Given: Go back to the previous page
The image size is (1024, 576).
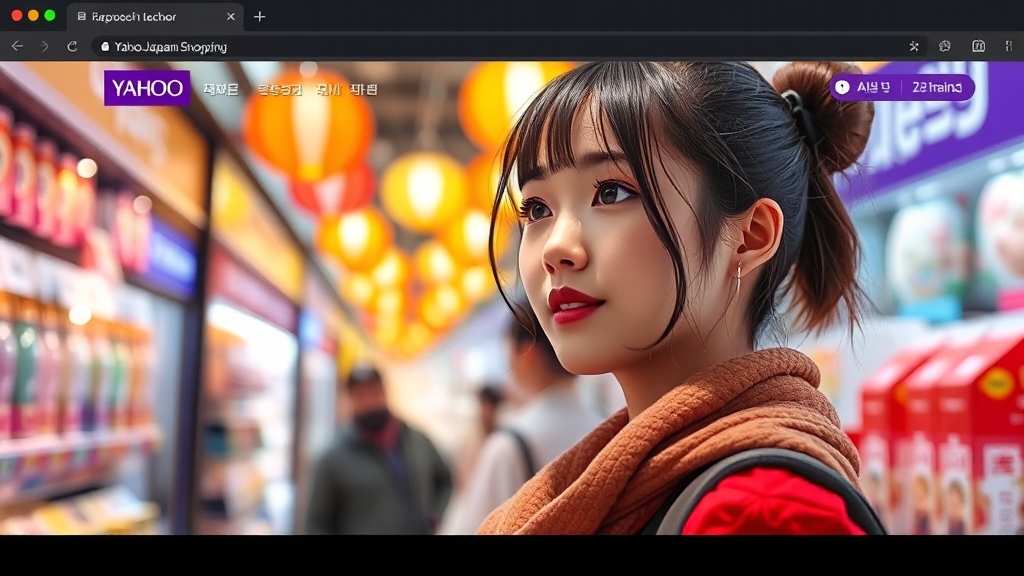Looking at the screenshot, I should 16,46.
